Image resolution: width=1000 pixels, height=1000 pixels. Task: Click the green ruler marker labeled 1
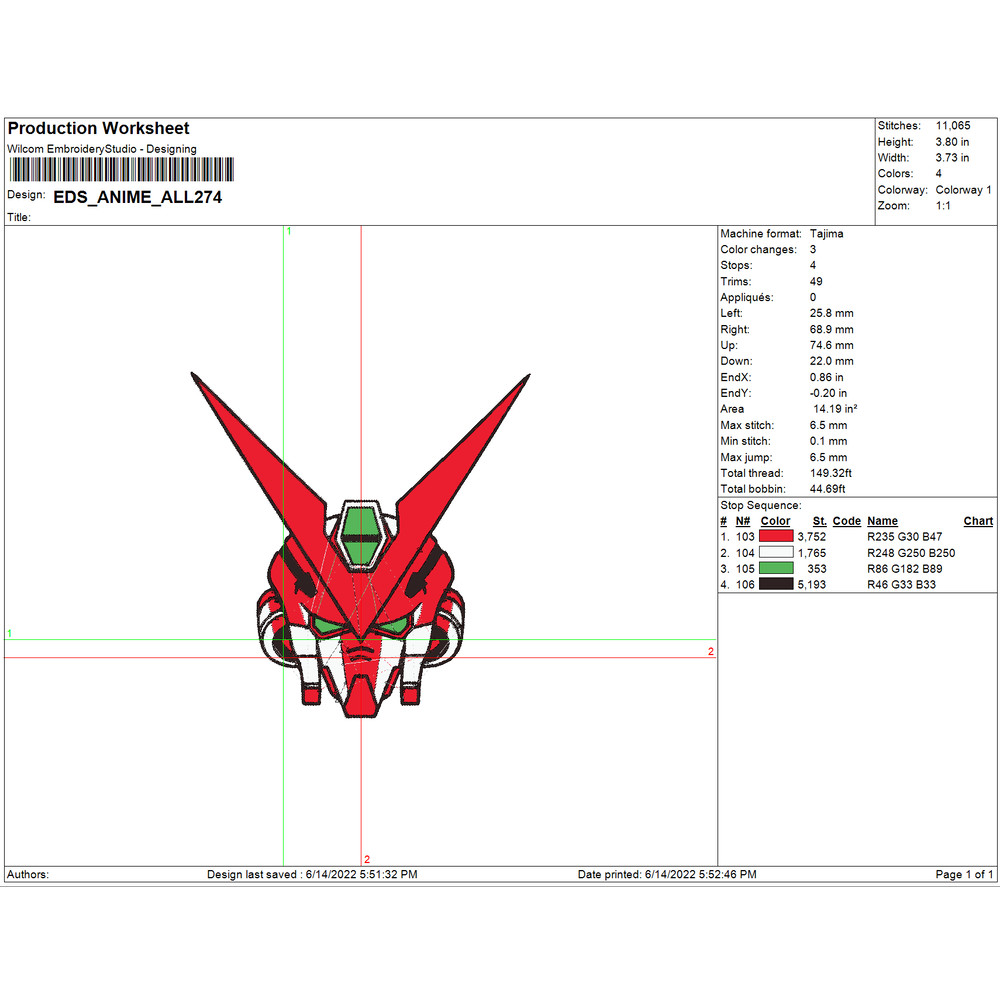(289, 231)
